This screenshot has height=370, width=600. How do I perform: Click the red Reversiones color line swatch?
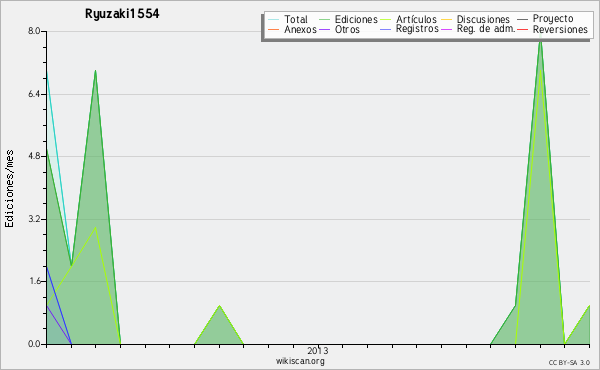[x=523, y=29]
